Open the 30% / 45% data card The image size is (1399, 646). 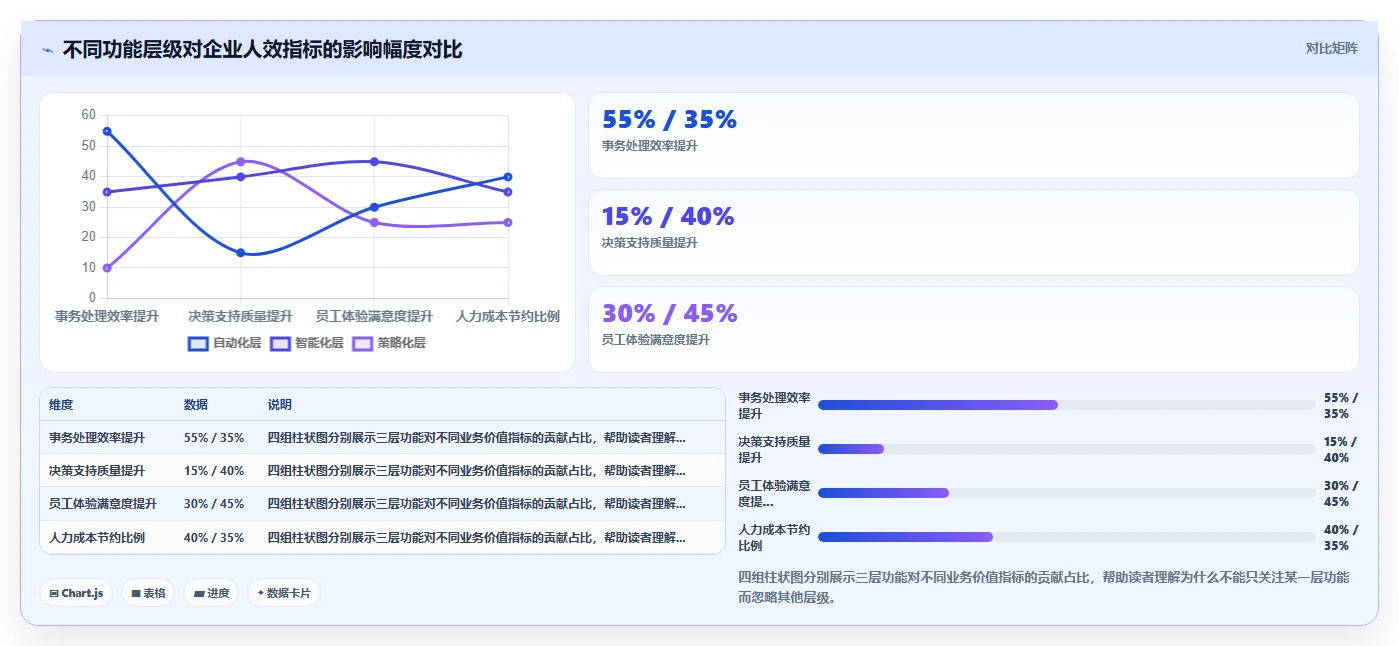click(973, 329)
